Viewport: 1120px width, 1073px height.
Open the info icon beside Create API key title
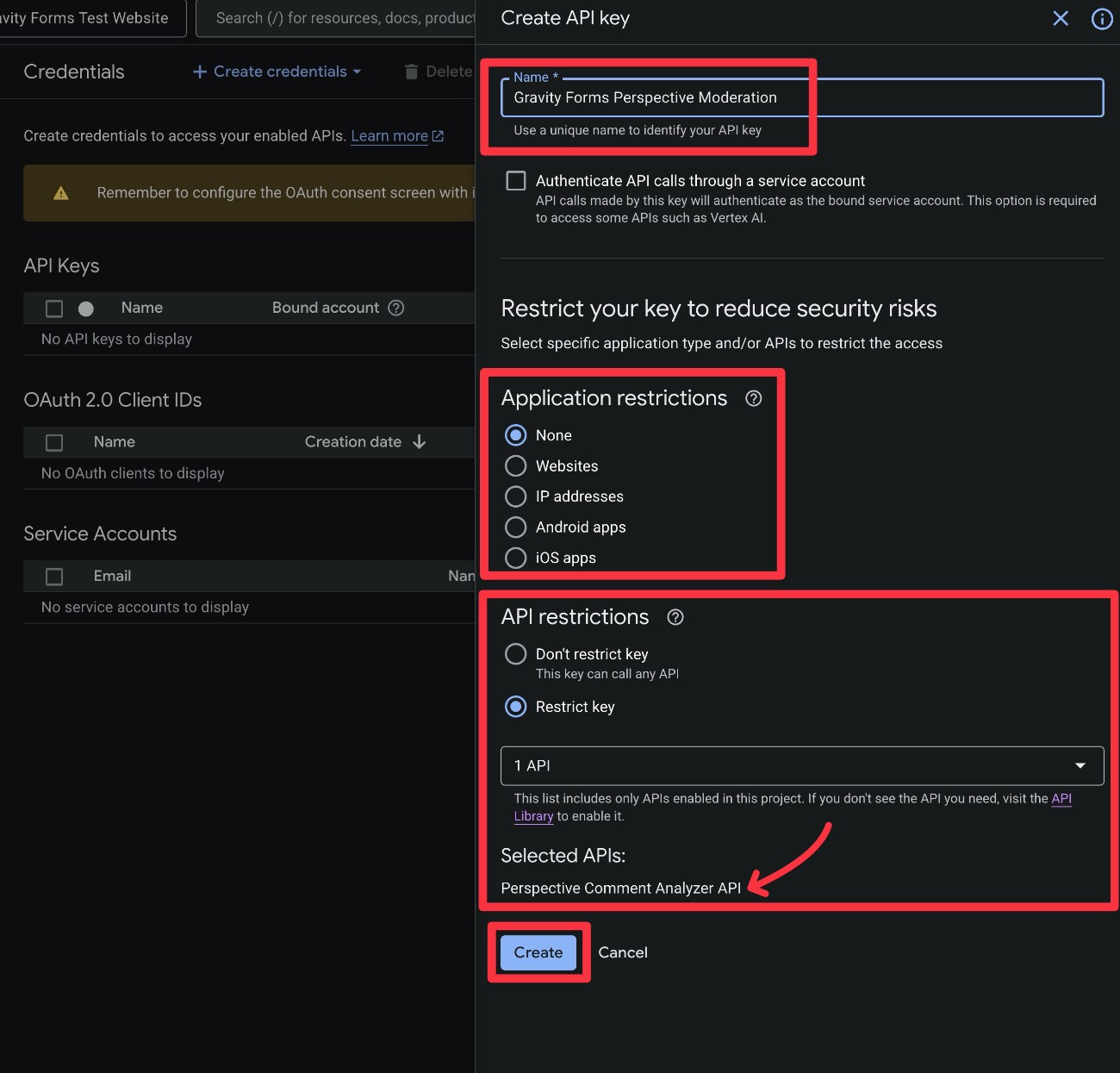[x=1101, y=18]
